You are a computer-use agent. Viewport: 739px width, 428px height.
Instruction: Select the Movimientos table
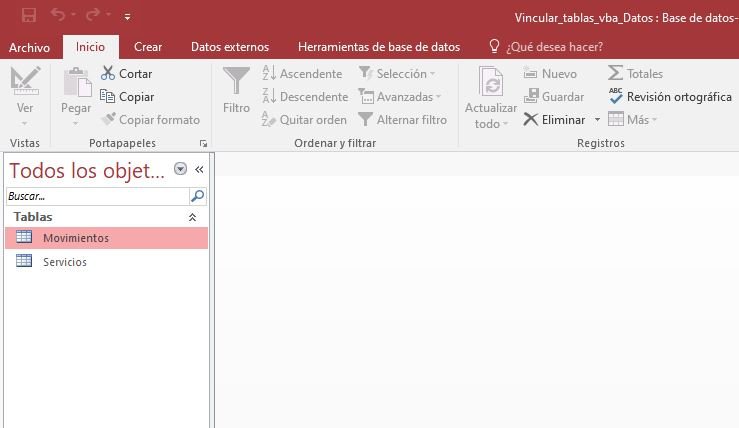[106, 238]
